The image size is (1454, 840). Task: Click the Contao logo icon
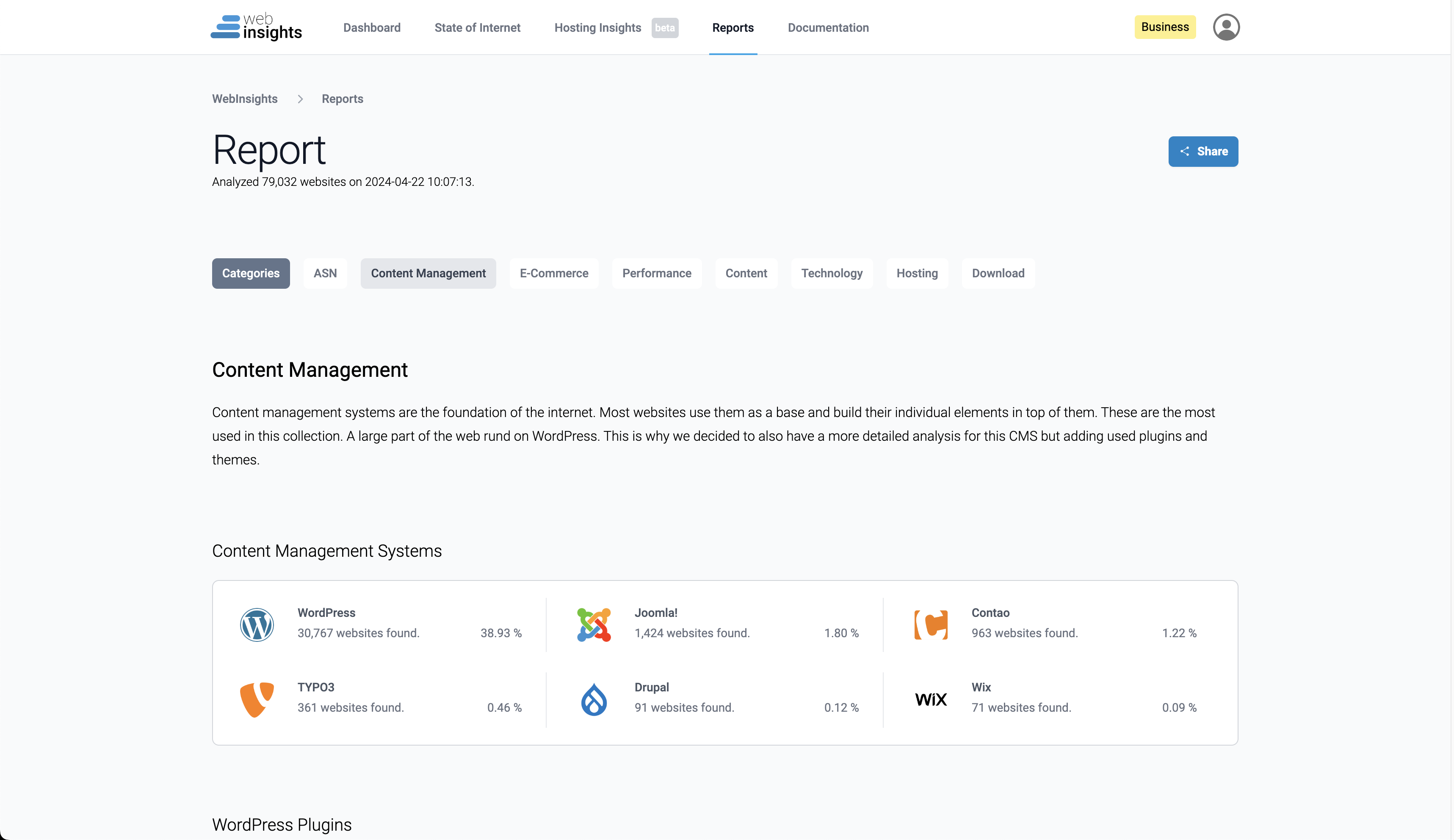(x=931, y=624)
